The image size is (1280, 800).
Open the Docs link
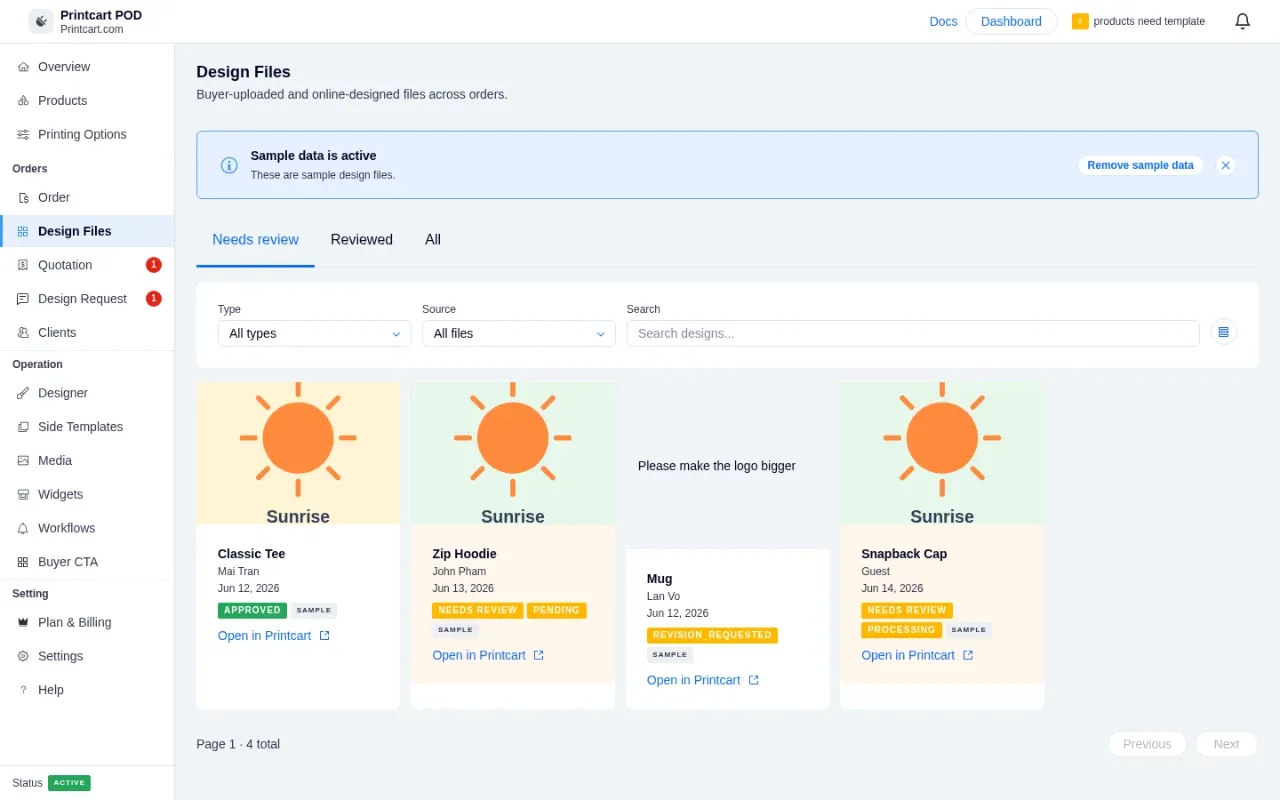coord(943,21)
